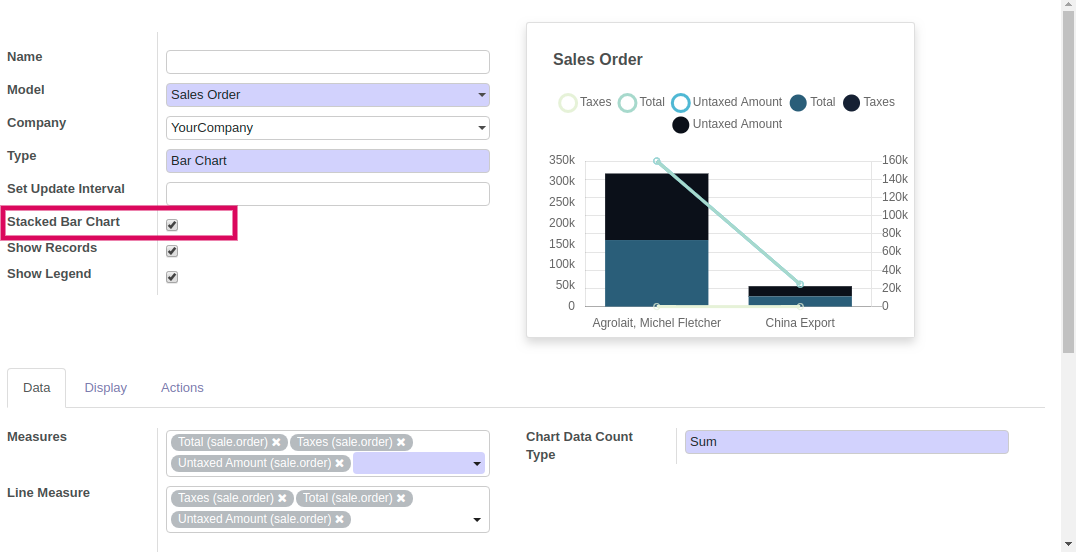Select the Bar Chart type field

click(328, 161)
